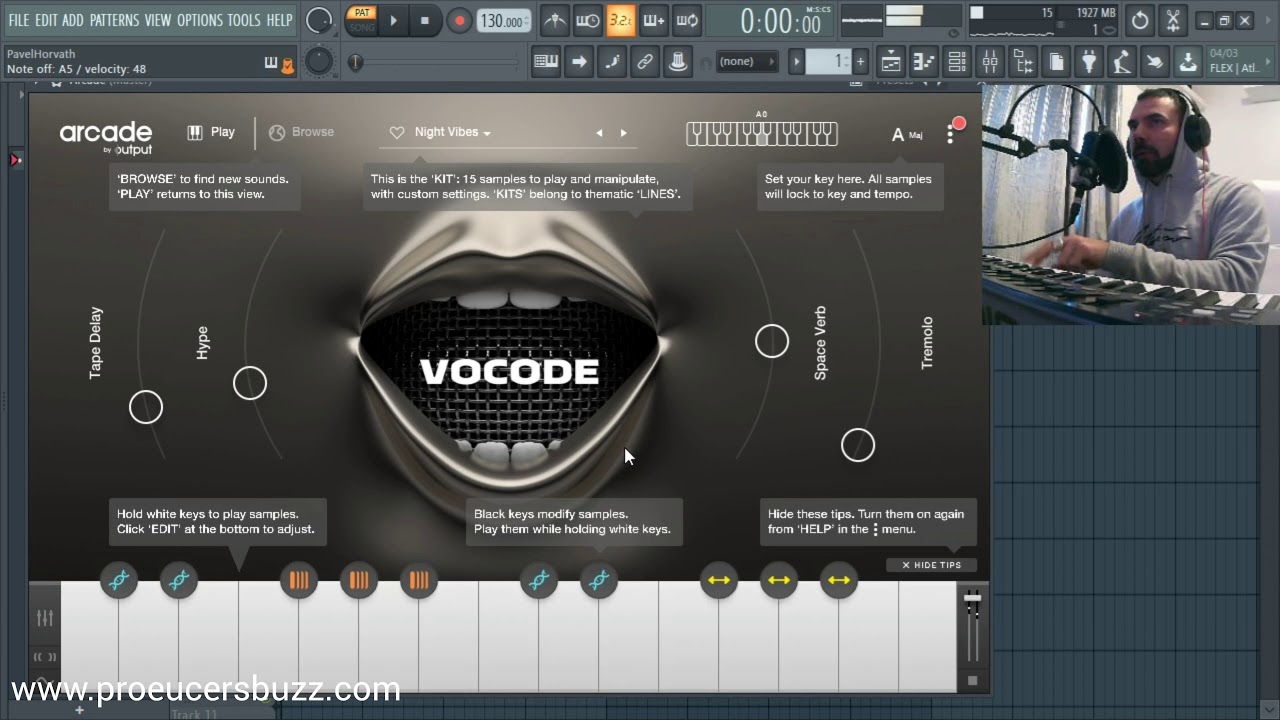Open the Browser view icon
Image resolution: width=1280 pixels, height=720 pixels.
point(1023,62)
